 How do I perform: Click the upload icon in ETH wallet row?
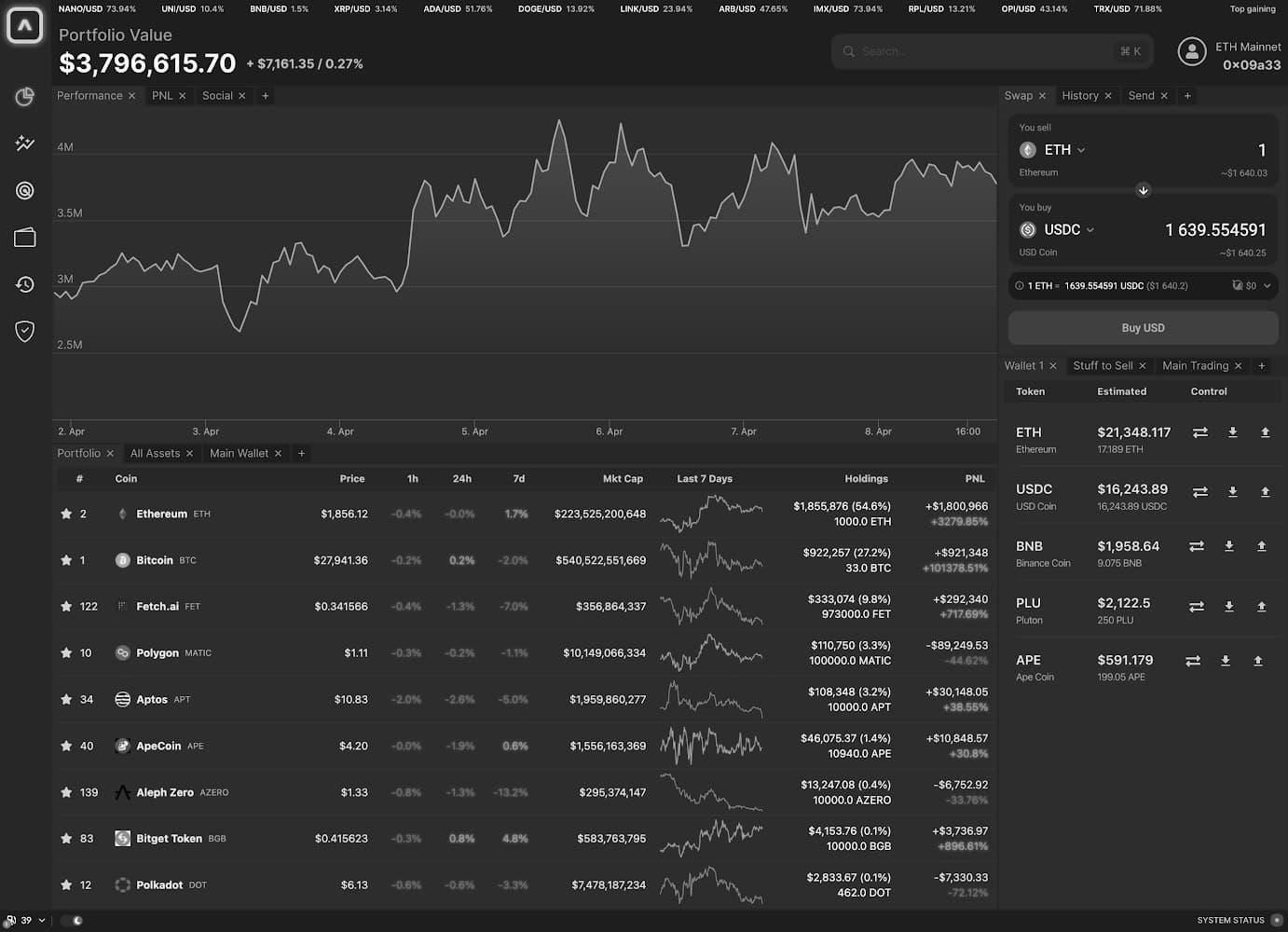[1265, 432]
